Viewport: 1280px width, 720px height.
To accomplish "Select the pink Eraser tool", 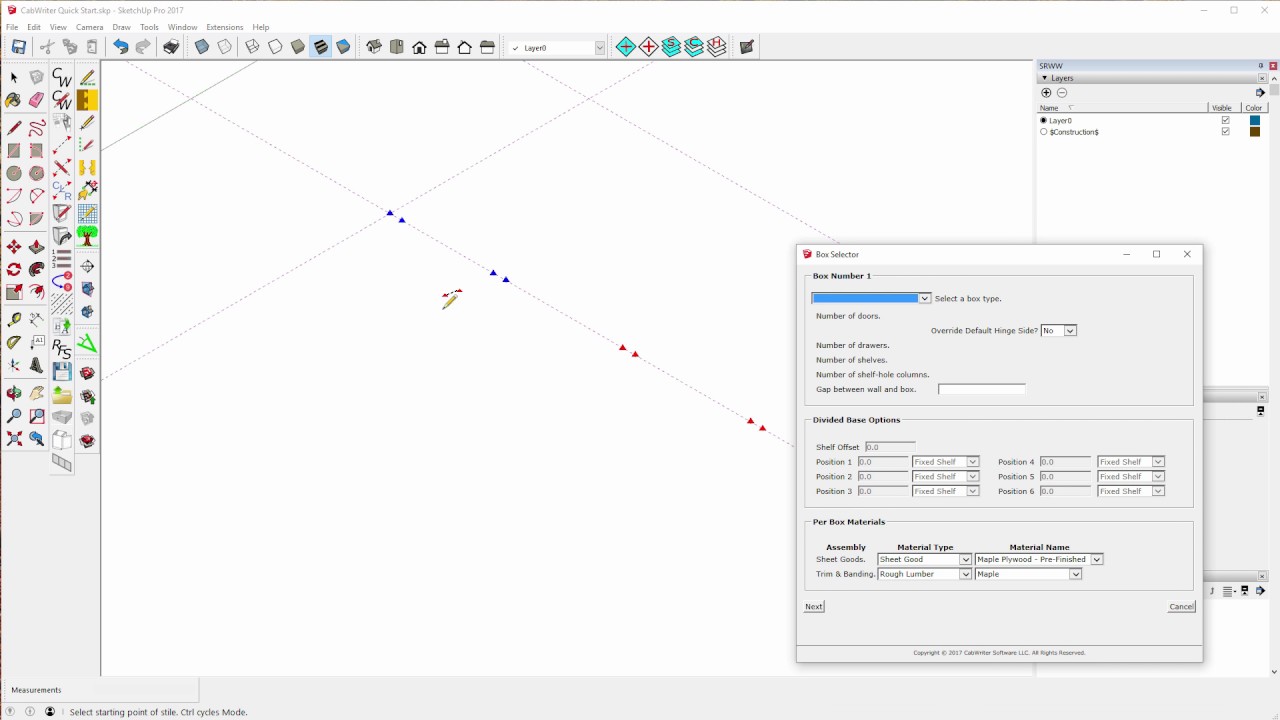I will click(x=37, y=100).
